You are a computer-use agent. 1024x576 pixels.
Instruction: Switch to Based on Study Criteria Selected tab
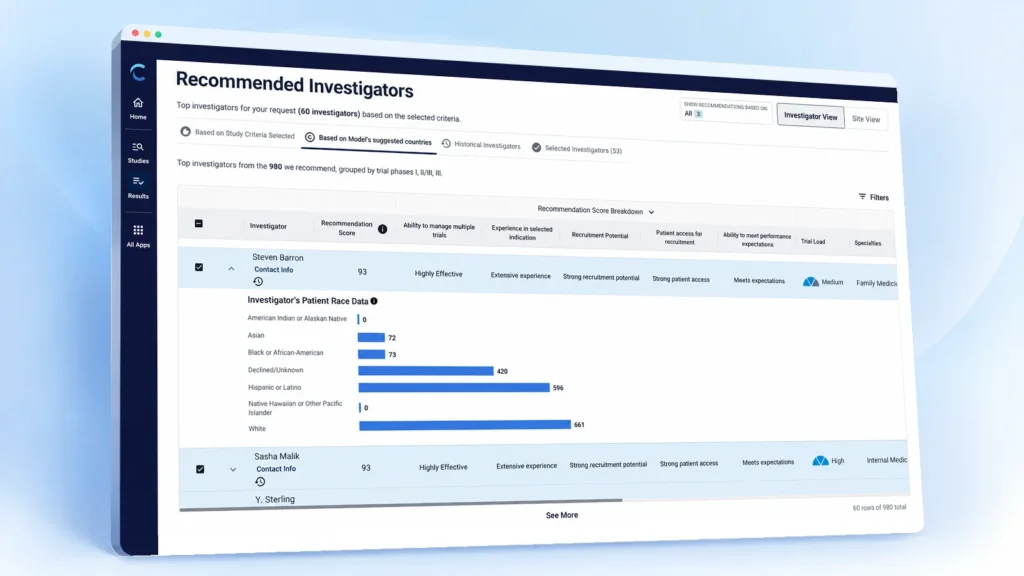tap(238, 133)
